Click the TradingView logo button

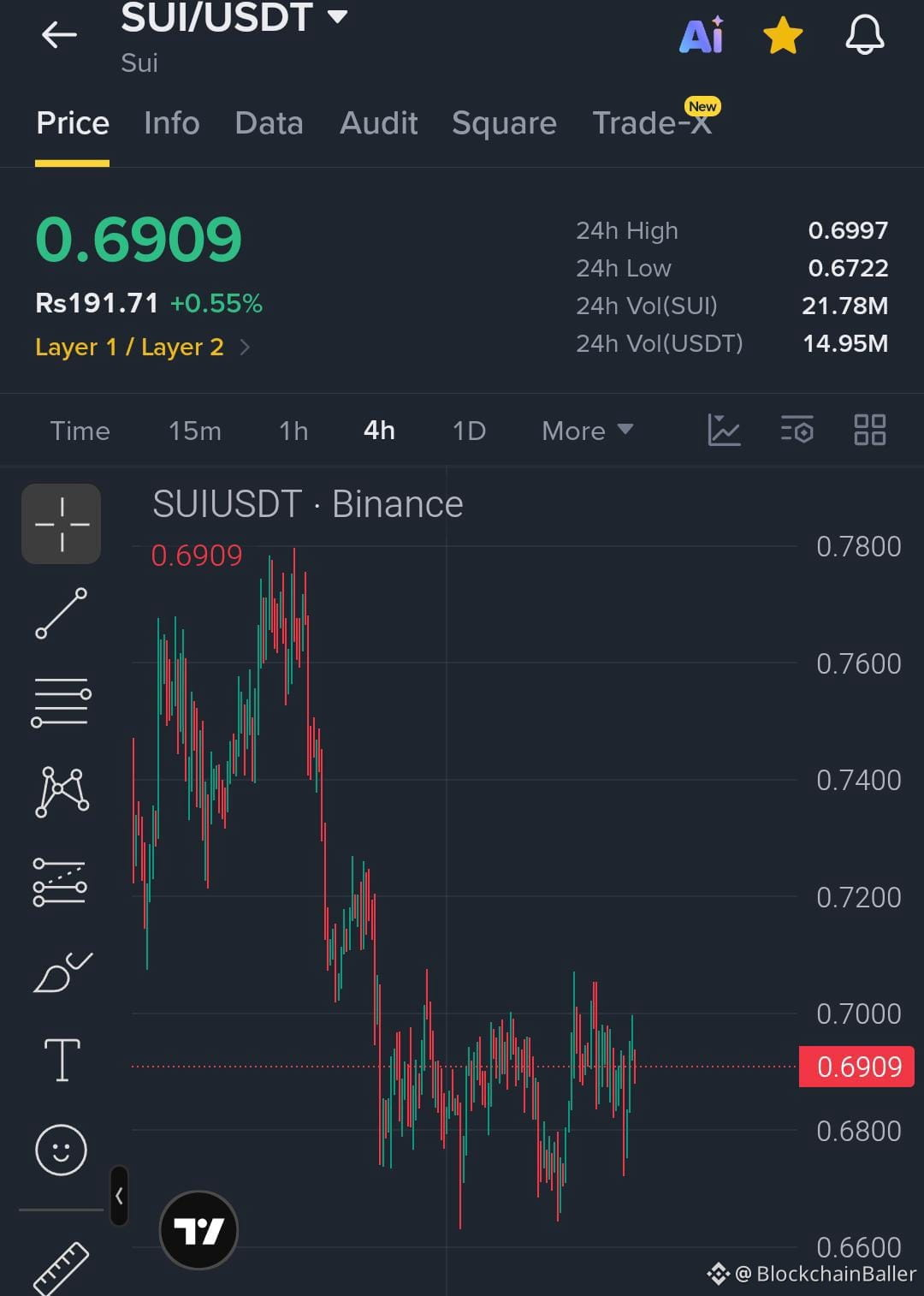[198, 1230]
